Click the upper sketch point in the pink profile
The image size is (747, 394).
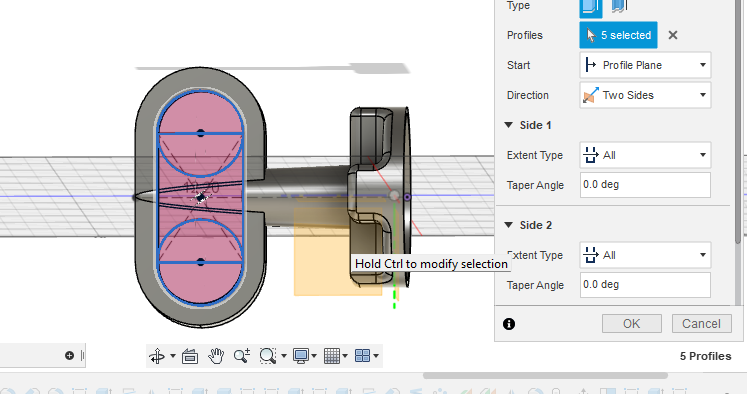(201, 132)
